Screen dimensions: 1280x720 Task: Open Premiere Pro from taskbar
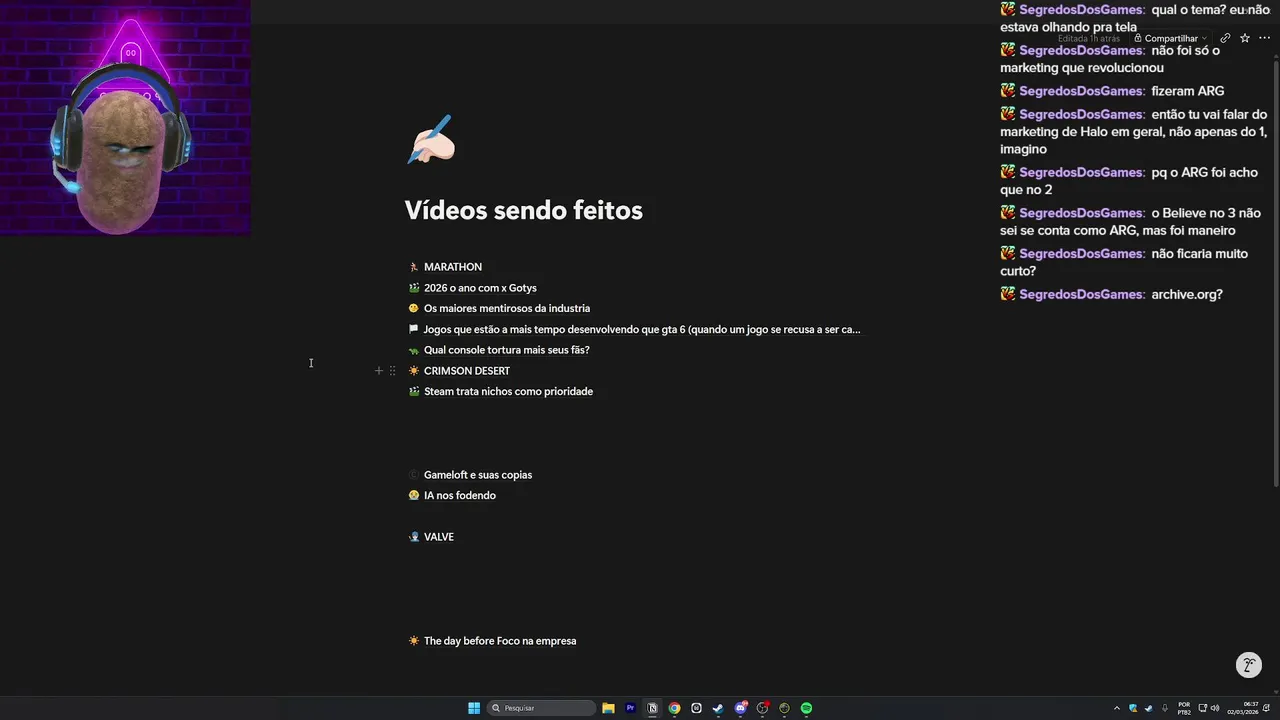630,708
